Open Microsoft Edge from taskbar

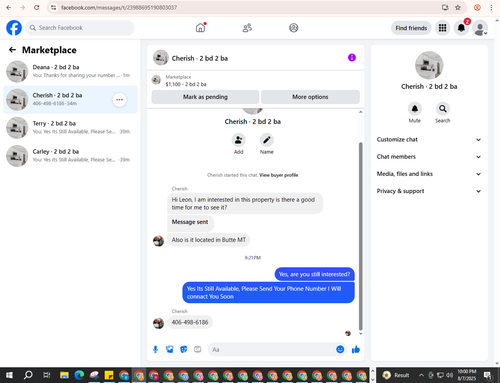point(79,375)
